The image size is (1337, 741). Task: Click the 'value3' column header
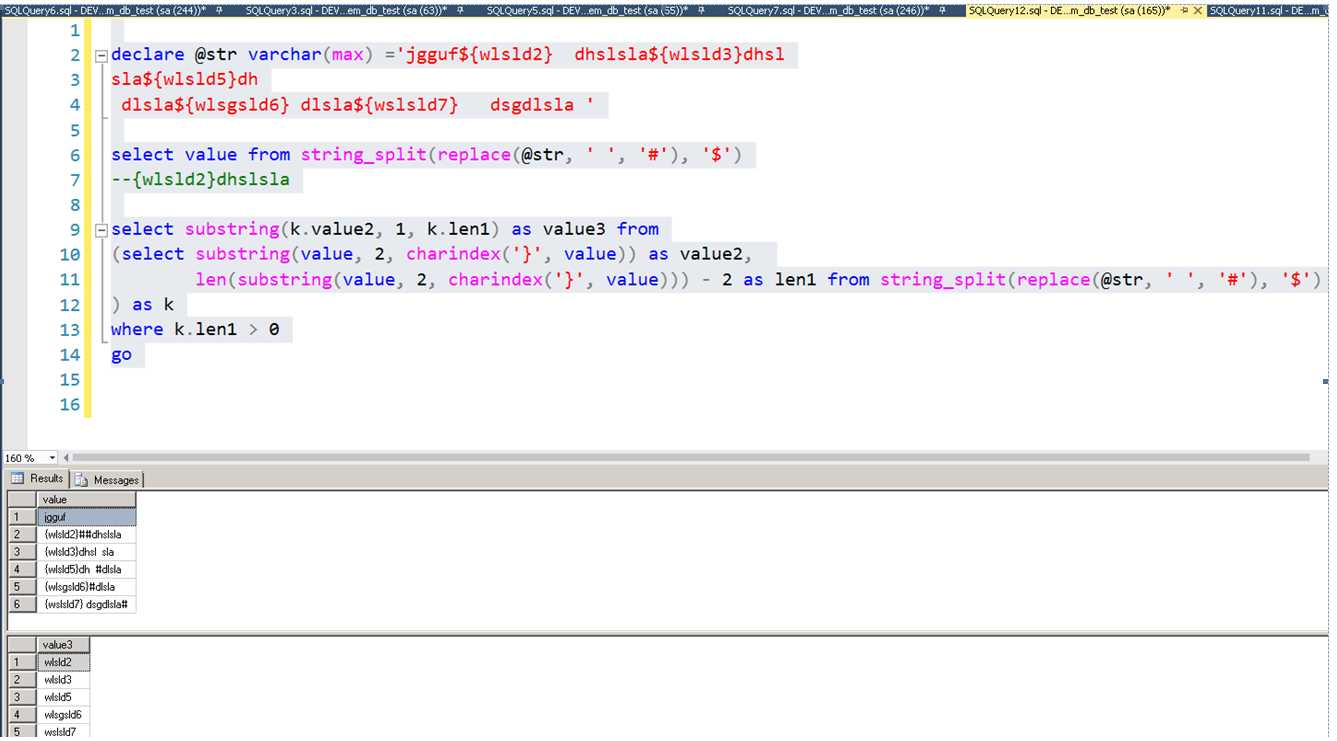(x=63, y=645)
